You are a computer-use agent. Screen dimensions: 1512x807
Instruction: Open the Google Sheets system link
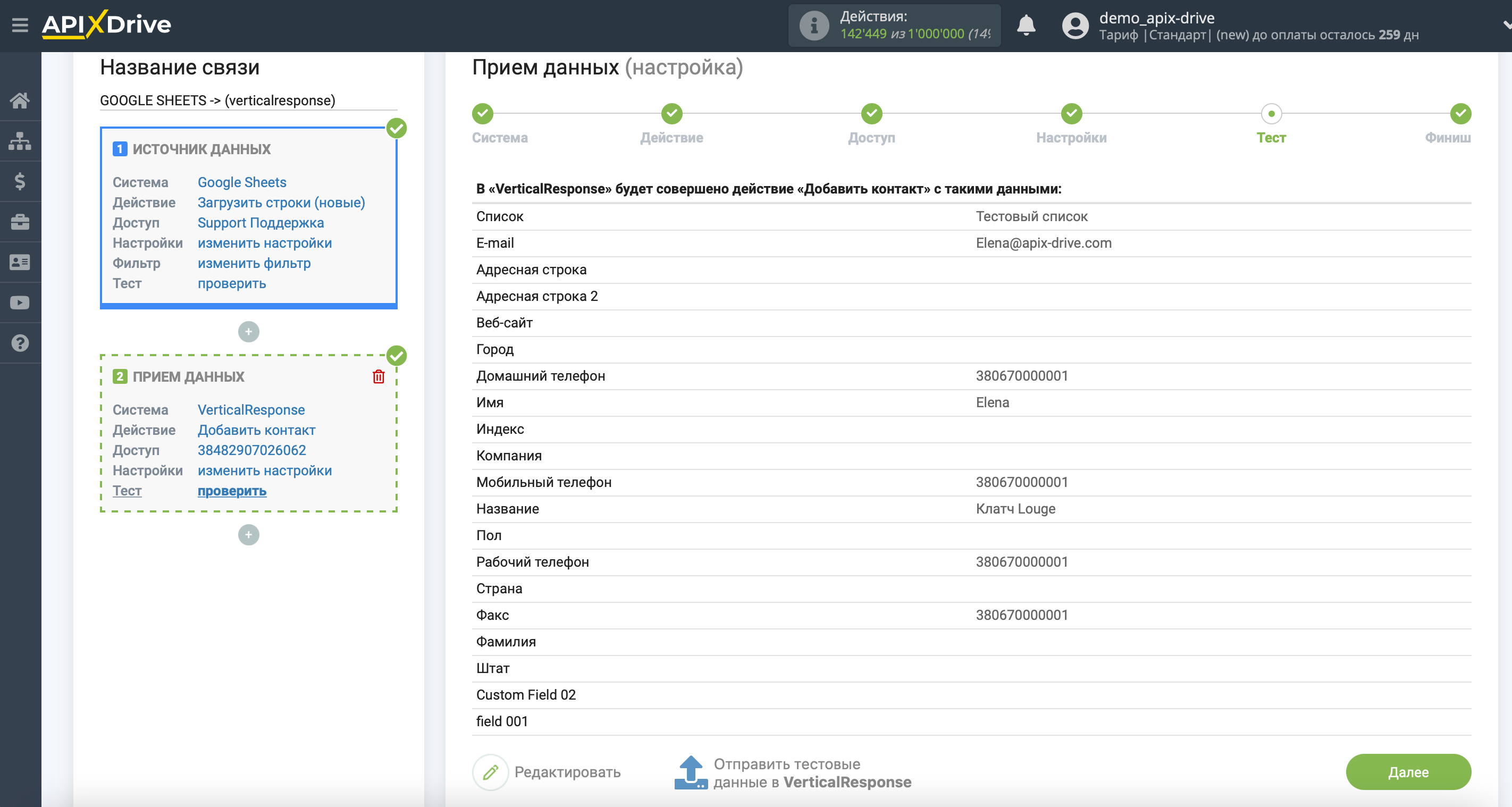tap(242, 182)
